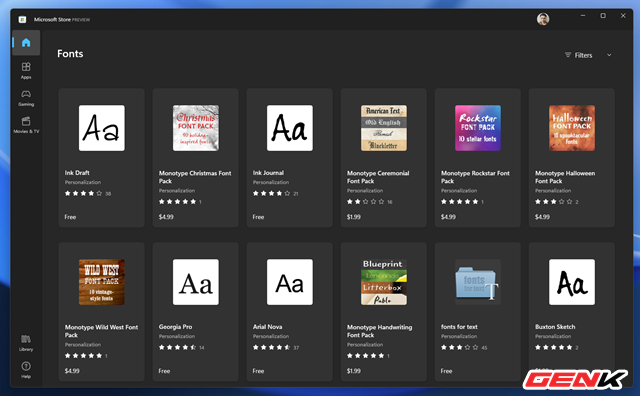
Task: Click the $1.99 price on Ceremonial Font Pack
Action: (354, 217)
